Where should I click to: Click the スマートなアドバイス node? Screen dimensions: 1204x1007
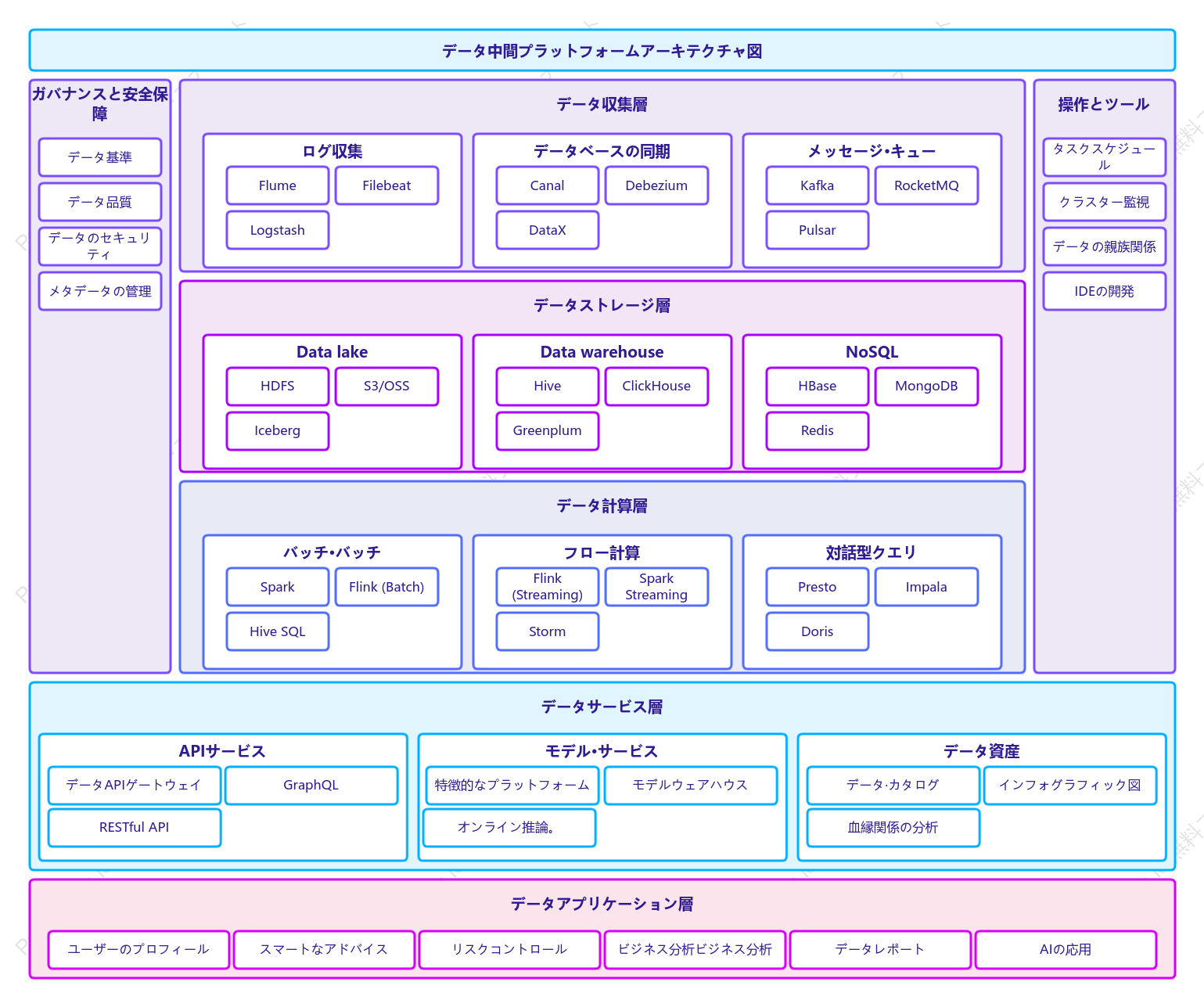pos(324,949)
